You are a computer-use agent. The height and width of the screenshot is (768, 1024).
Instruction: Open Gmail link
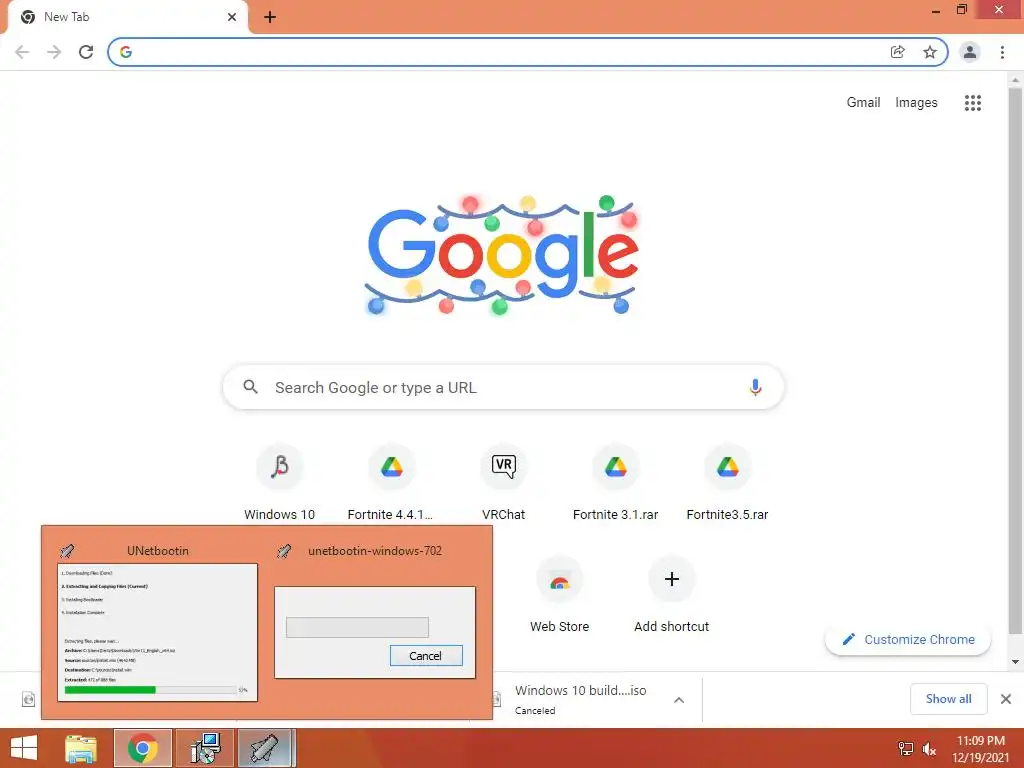(x=863, y=103)
